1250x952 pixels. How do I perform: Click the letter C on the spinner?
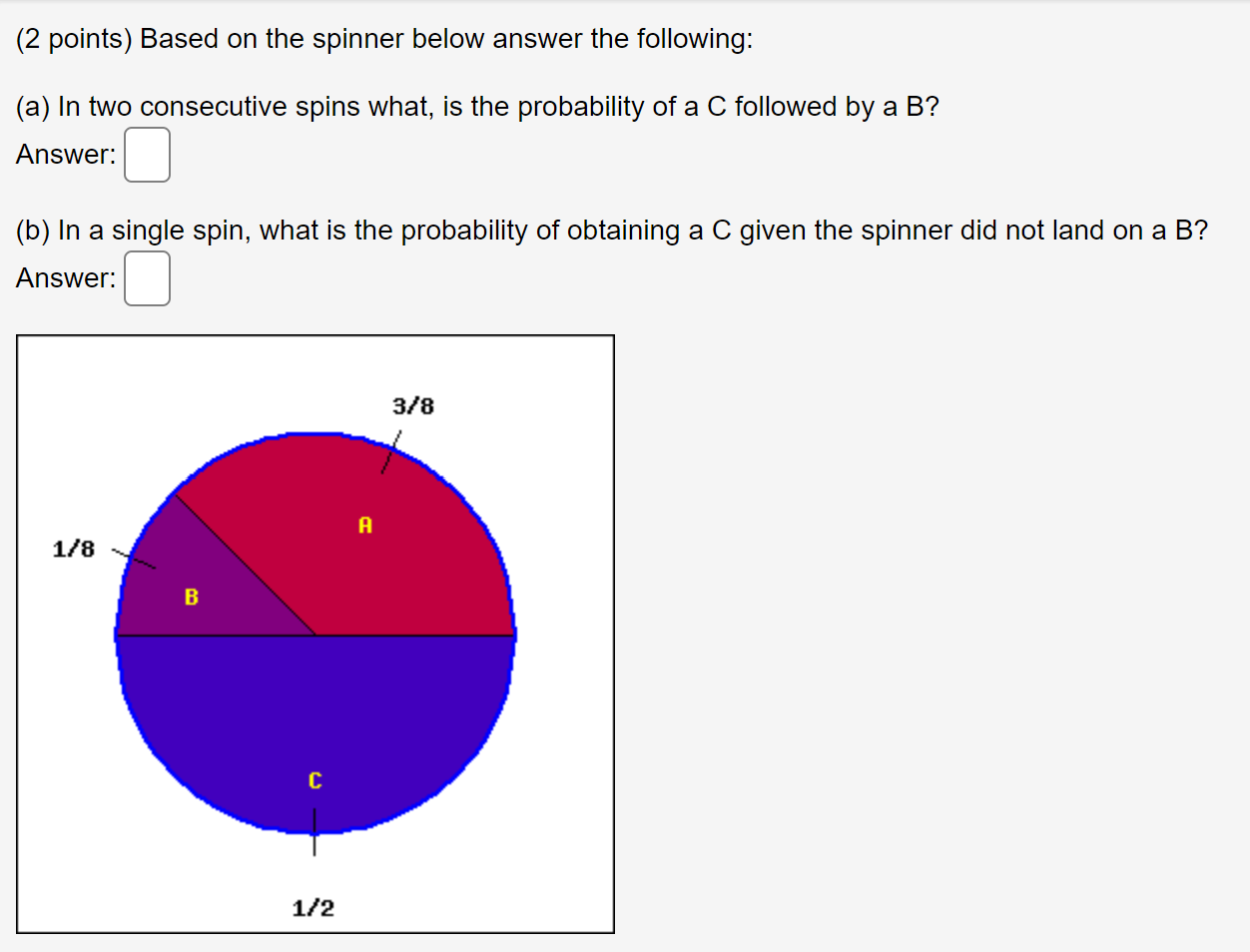(x=315, y=781)
